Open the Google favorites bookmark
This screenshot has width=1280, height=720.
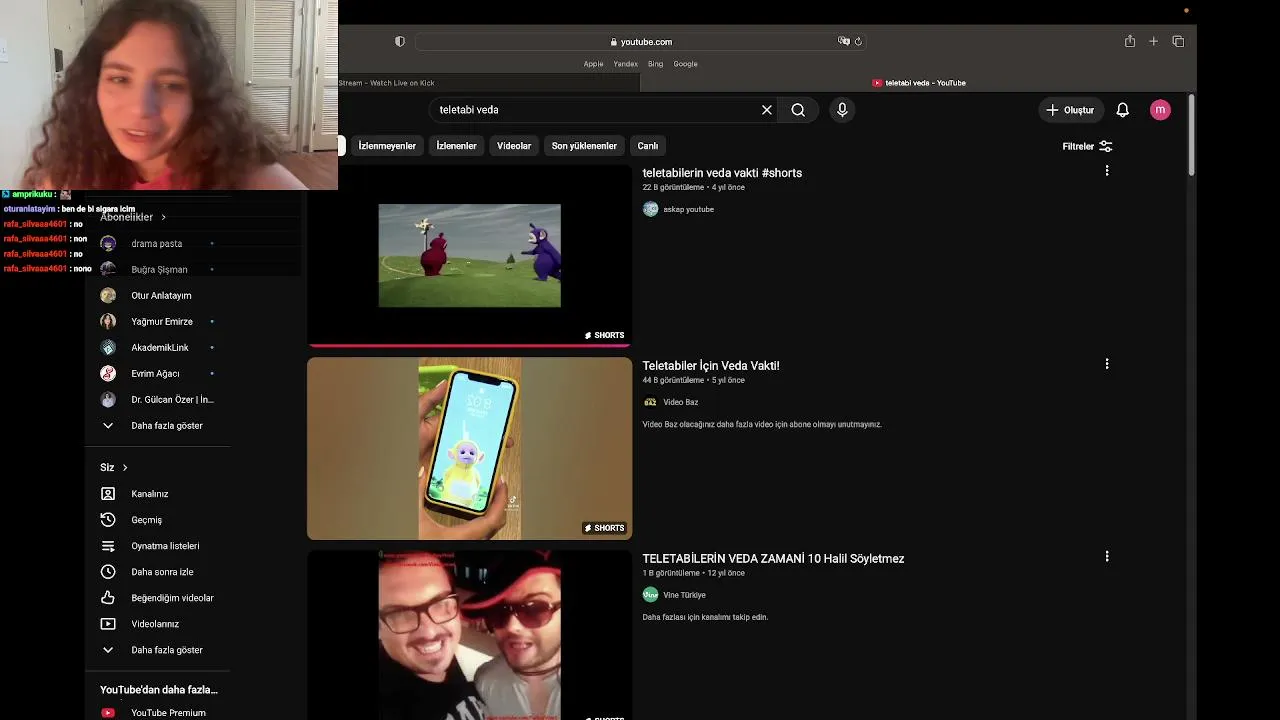(x=685, y=64)
